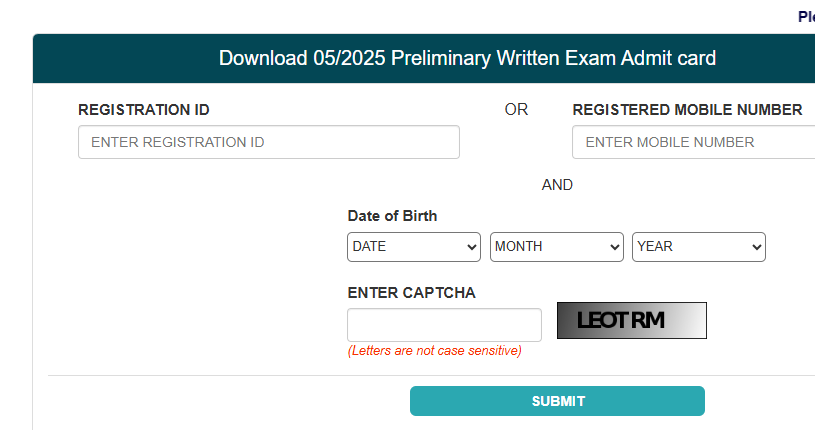Screen dimensions: 815x430
Task: Open the DATE dropdown
Action: [414, 246]
